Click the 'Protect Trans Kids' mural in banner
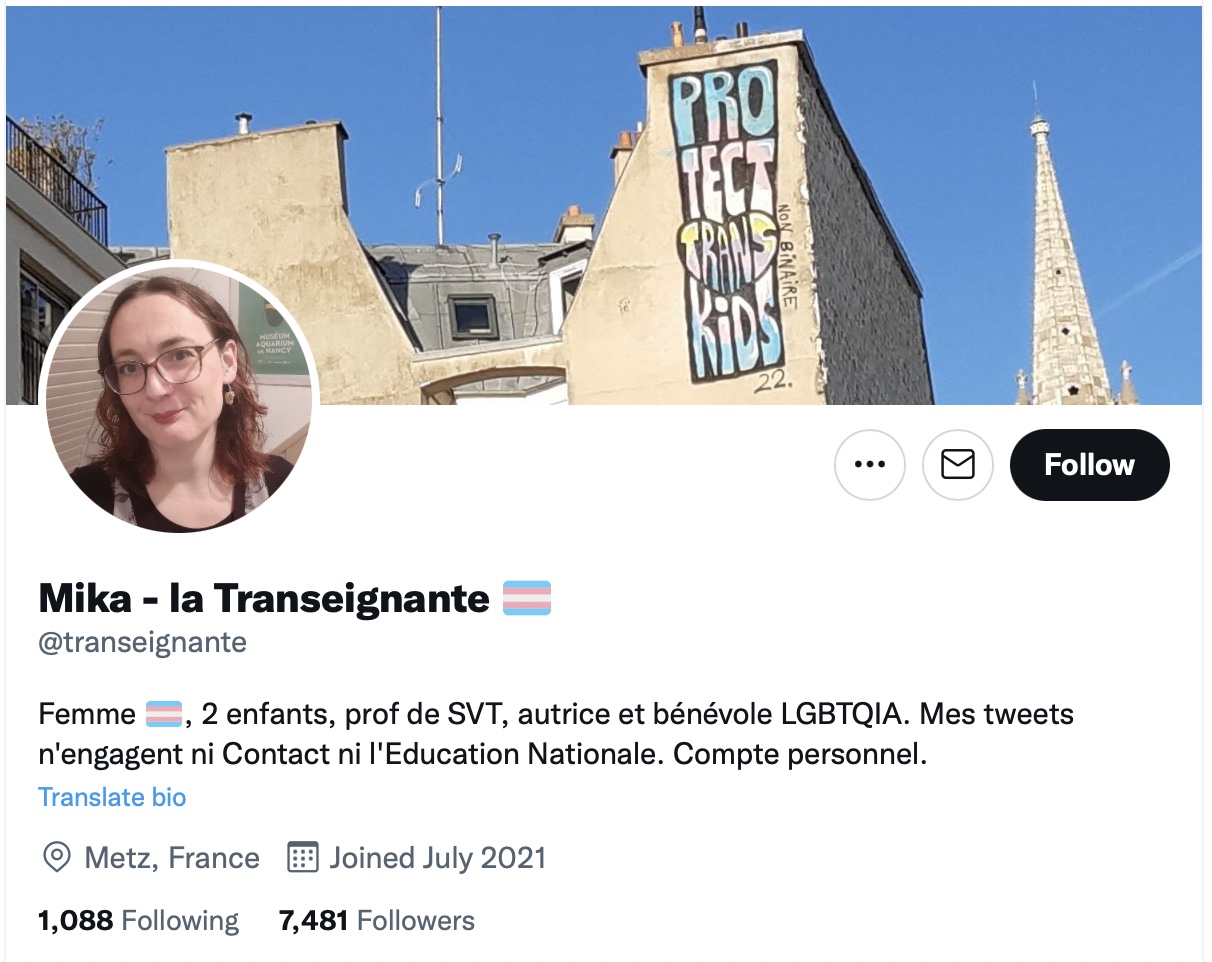Viewport: 1212px width, 962px height. coord(725,220)
